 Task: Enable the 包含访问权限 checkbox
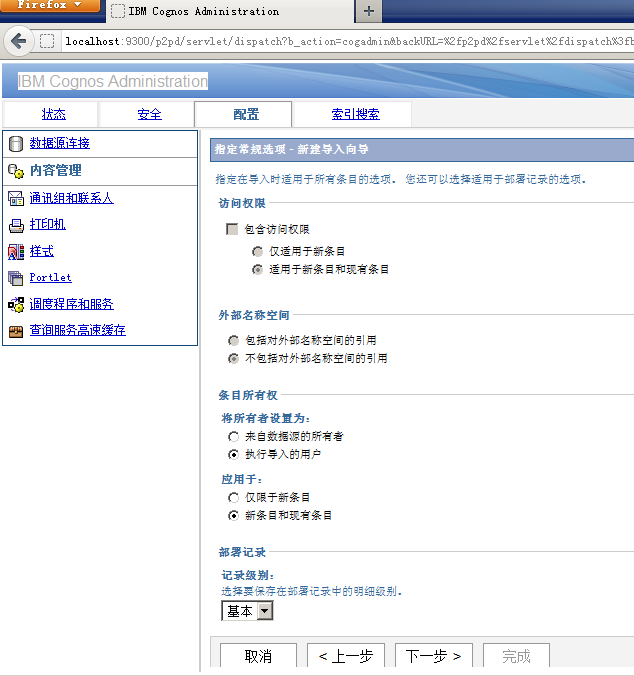coord(232,229)
